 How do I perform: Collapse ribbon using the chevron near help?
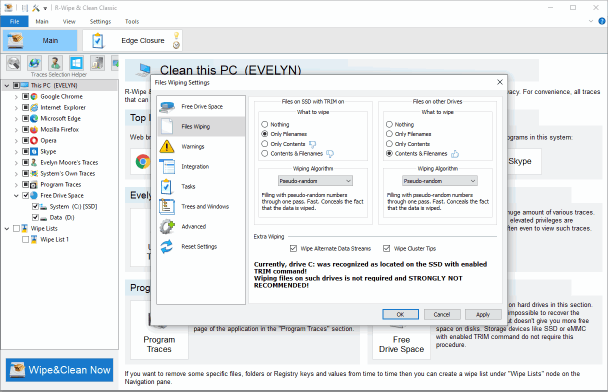(591, 21)
